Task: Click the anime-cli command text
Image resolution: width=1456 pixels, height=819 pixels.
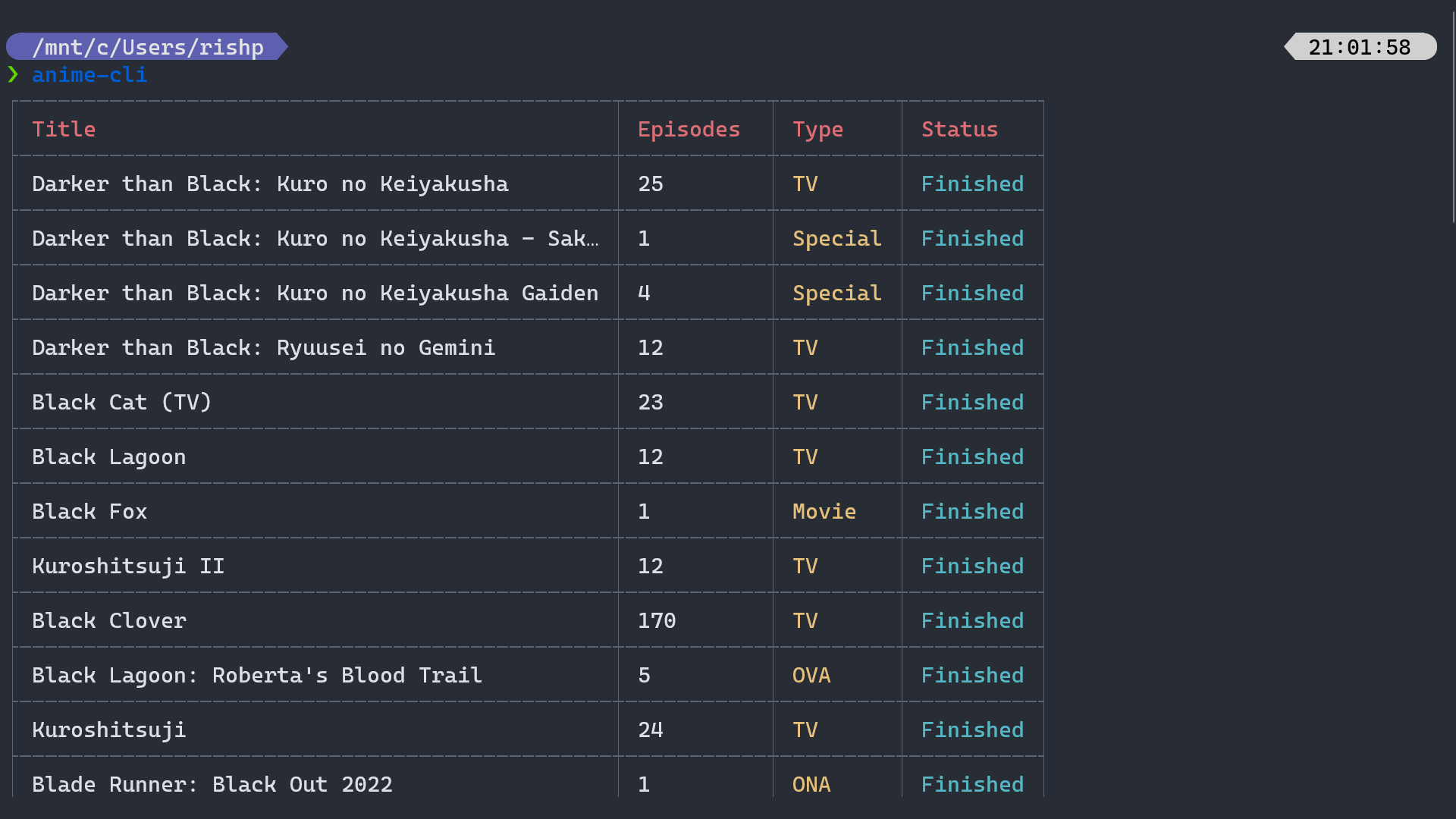Action: point(89,74)
